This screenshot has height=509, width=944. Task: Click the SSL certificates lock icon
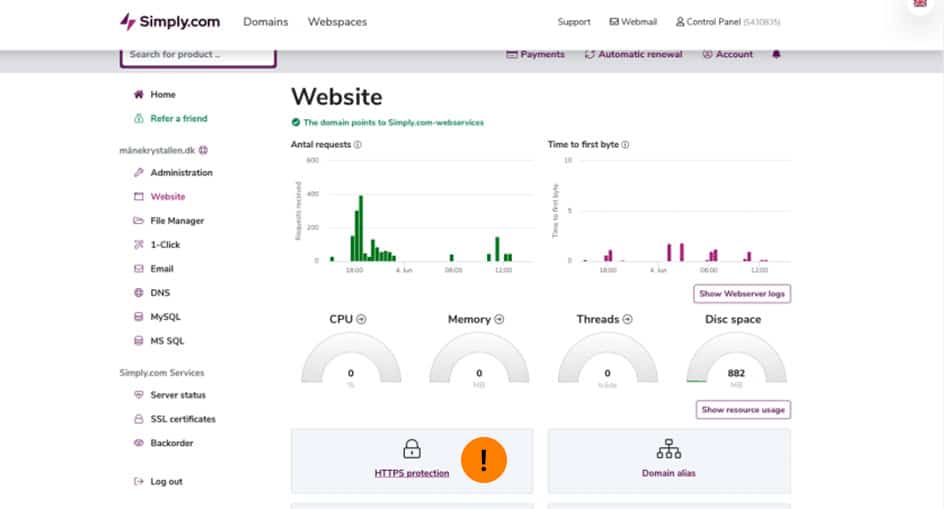pyautogui.click(x=138, y=419)
